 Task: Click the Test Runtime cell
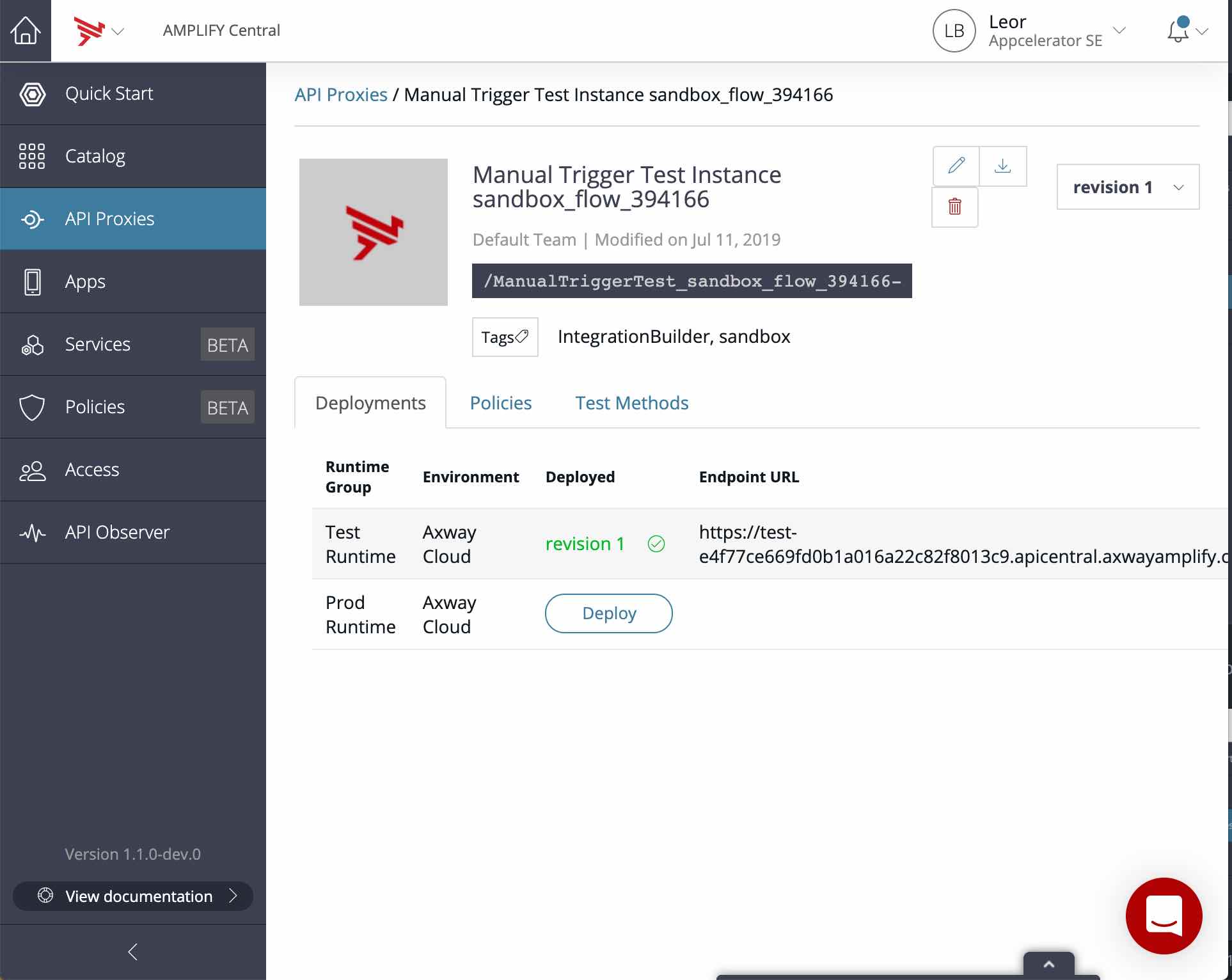361,544
